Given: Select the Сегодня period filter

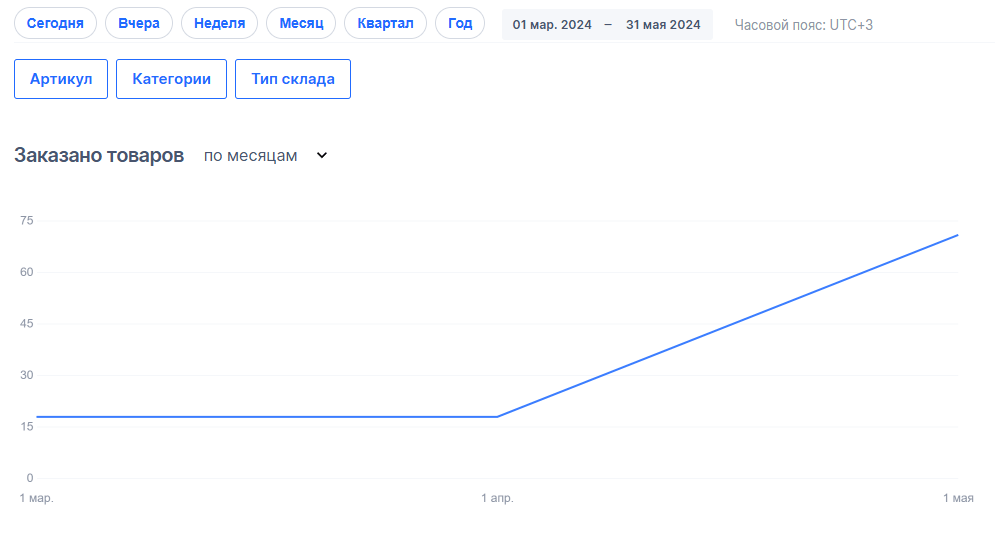Looking at the screenshot, I should (55, 23).
